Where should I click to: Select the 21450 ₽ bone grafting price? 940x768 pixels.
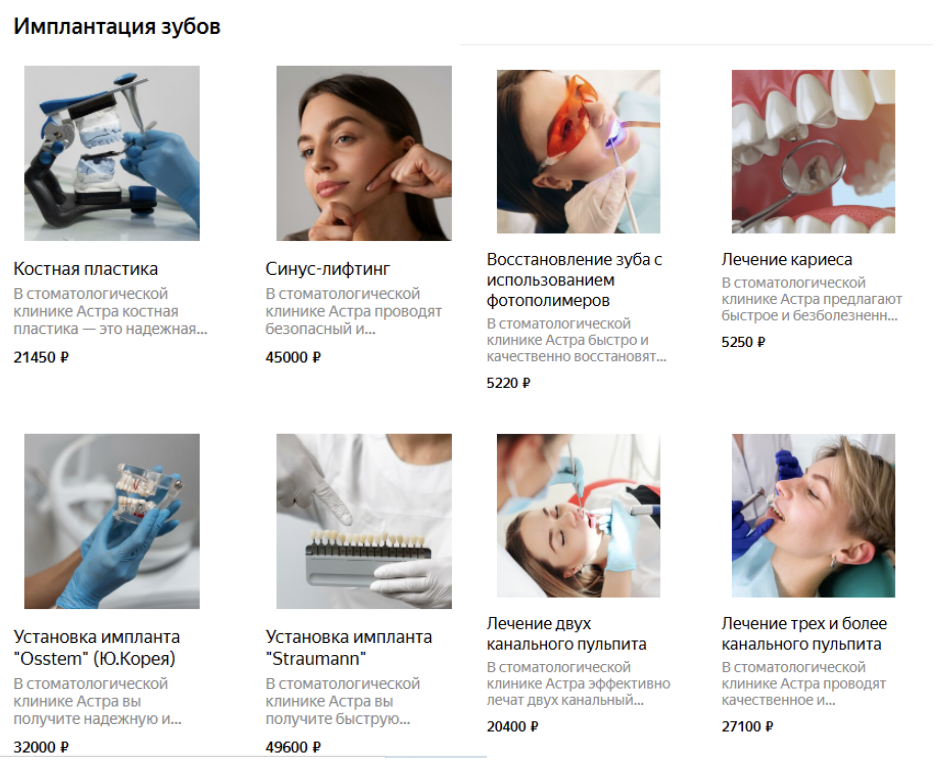[41, 357]
